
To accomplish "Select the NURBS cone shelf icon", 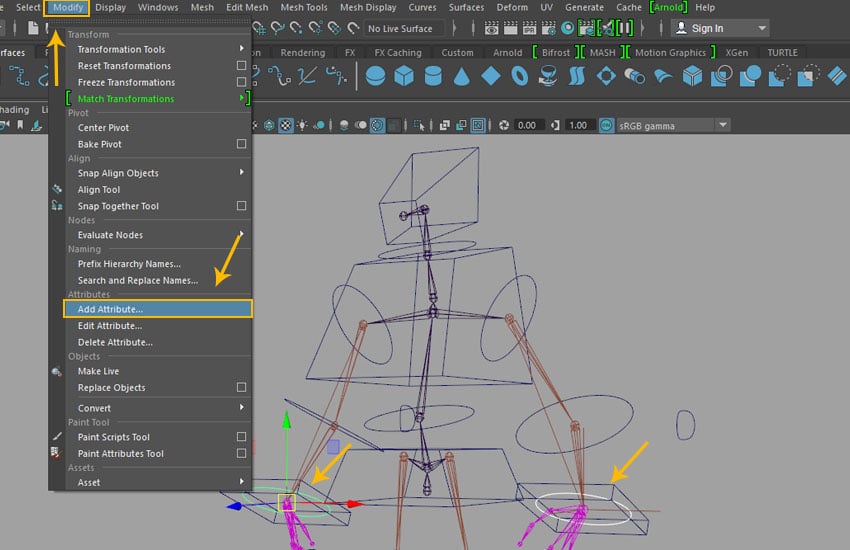I will [x=462, y=76].
